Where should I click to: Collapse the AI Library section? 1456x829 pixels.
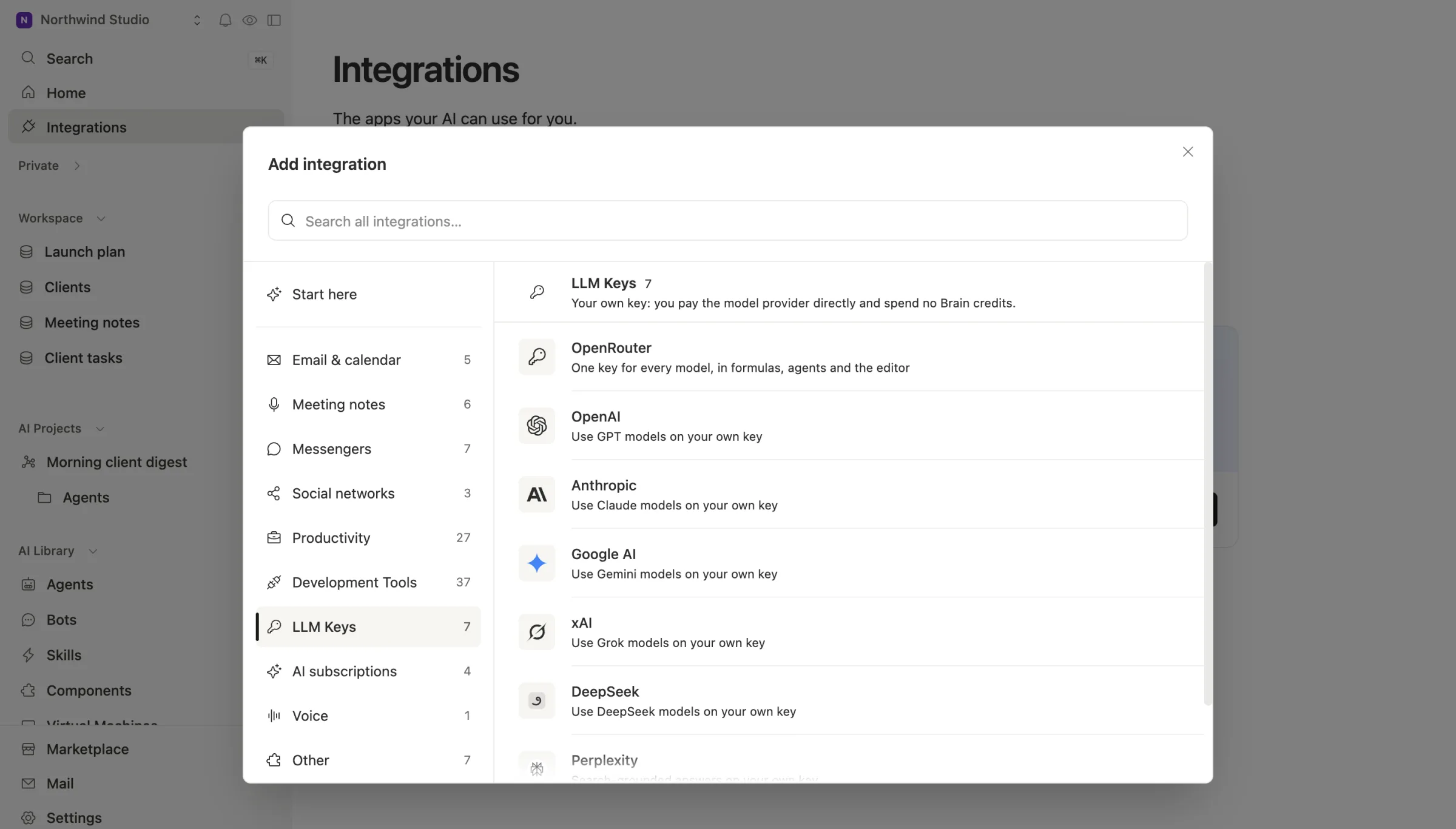tap(93, 551)
